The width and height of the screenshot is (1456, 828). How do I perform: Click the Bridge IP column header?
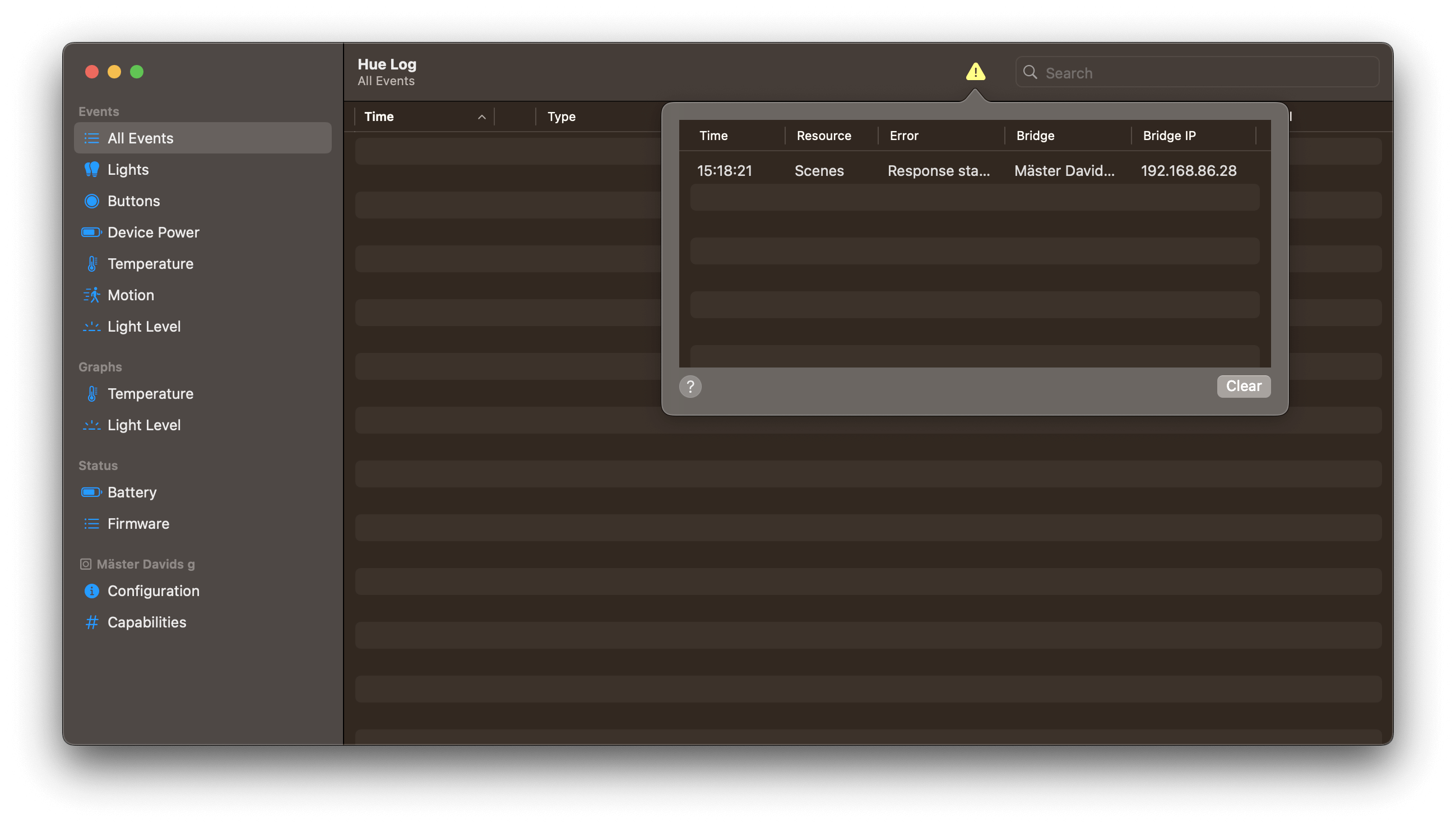tap(1169, 136)
